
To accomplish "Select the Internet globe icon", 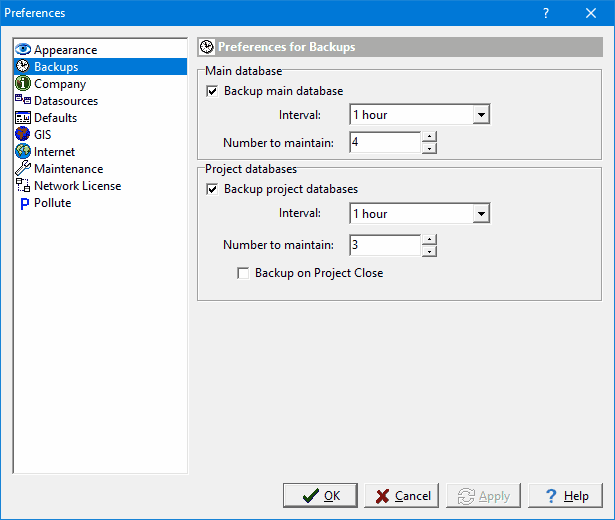I will (x=23, y=151).
